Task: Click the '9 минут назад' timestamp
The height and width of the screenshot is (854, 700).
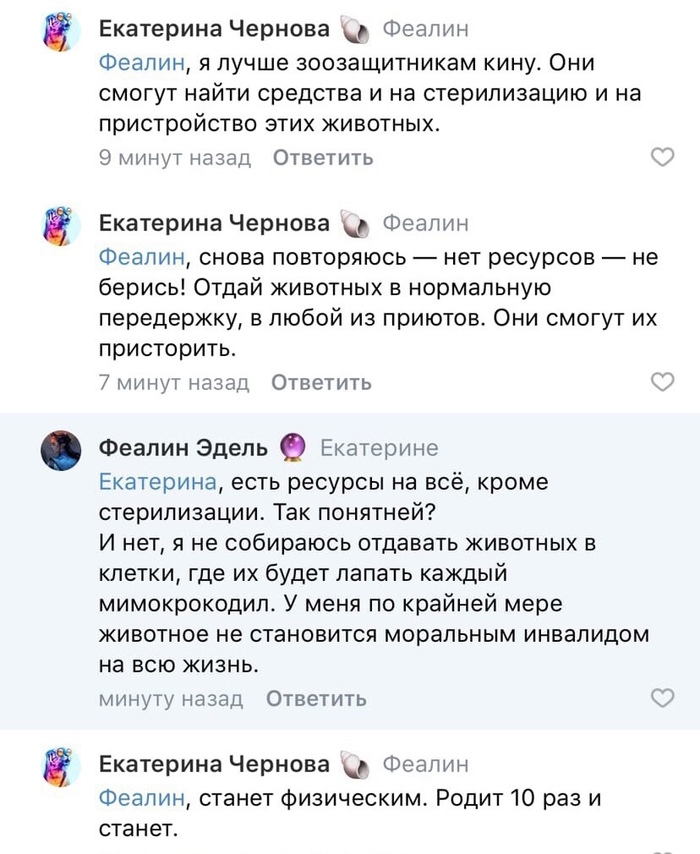Action: coord(175,157)
